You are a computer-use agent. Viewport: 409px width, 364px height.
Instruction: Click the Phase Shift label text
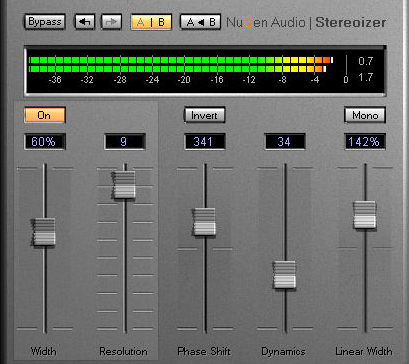204,351
